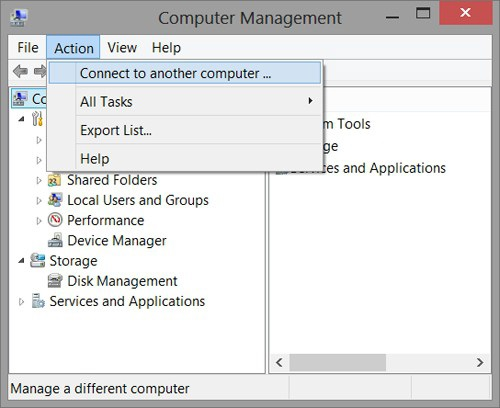This screenshot has height=408, width=500.
Task: Select the Disk Management icon
Action: (55, 281)
